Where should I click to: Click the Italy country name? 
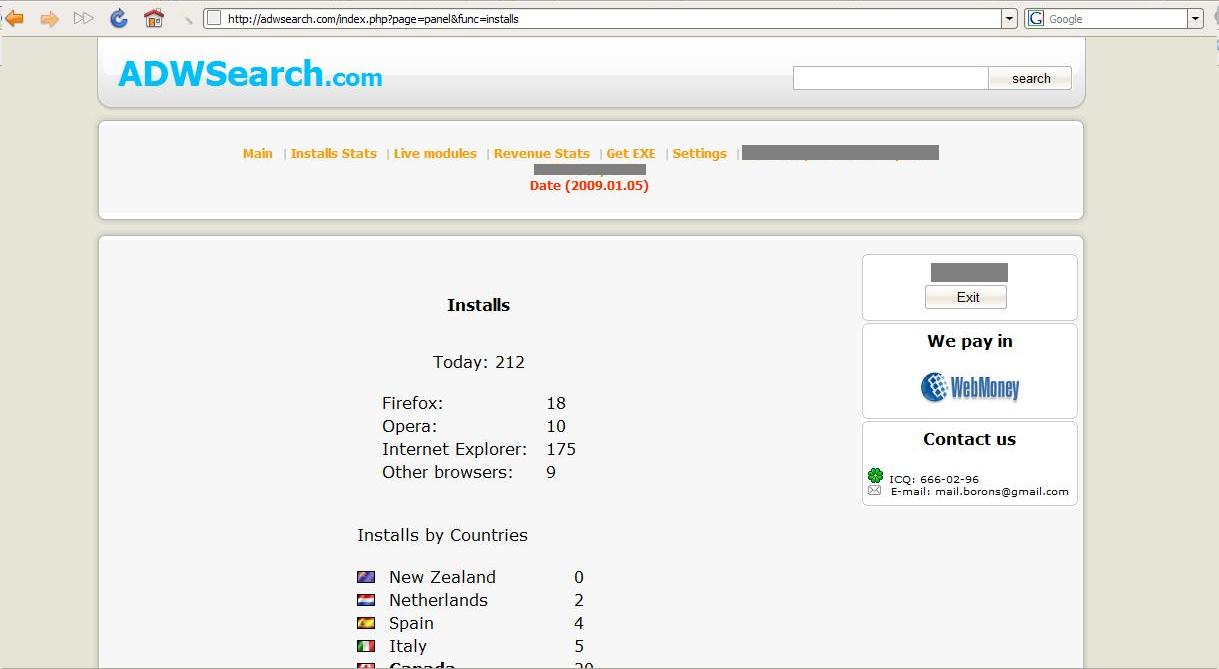click(x=407, y=646)
